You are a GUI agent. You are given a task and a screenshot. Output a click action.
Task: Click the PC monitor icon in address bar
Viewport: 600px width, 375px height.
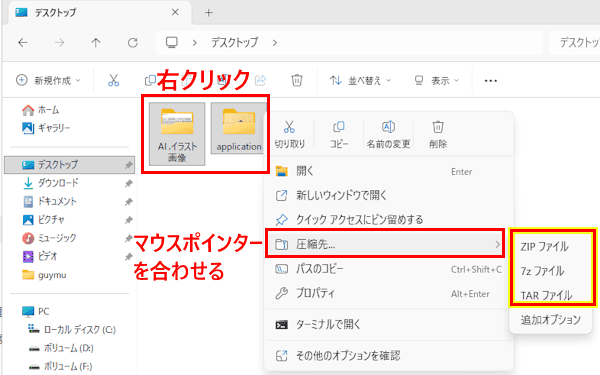(171, 42)
